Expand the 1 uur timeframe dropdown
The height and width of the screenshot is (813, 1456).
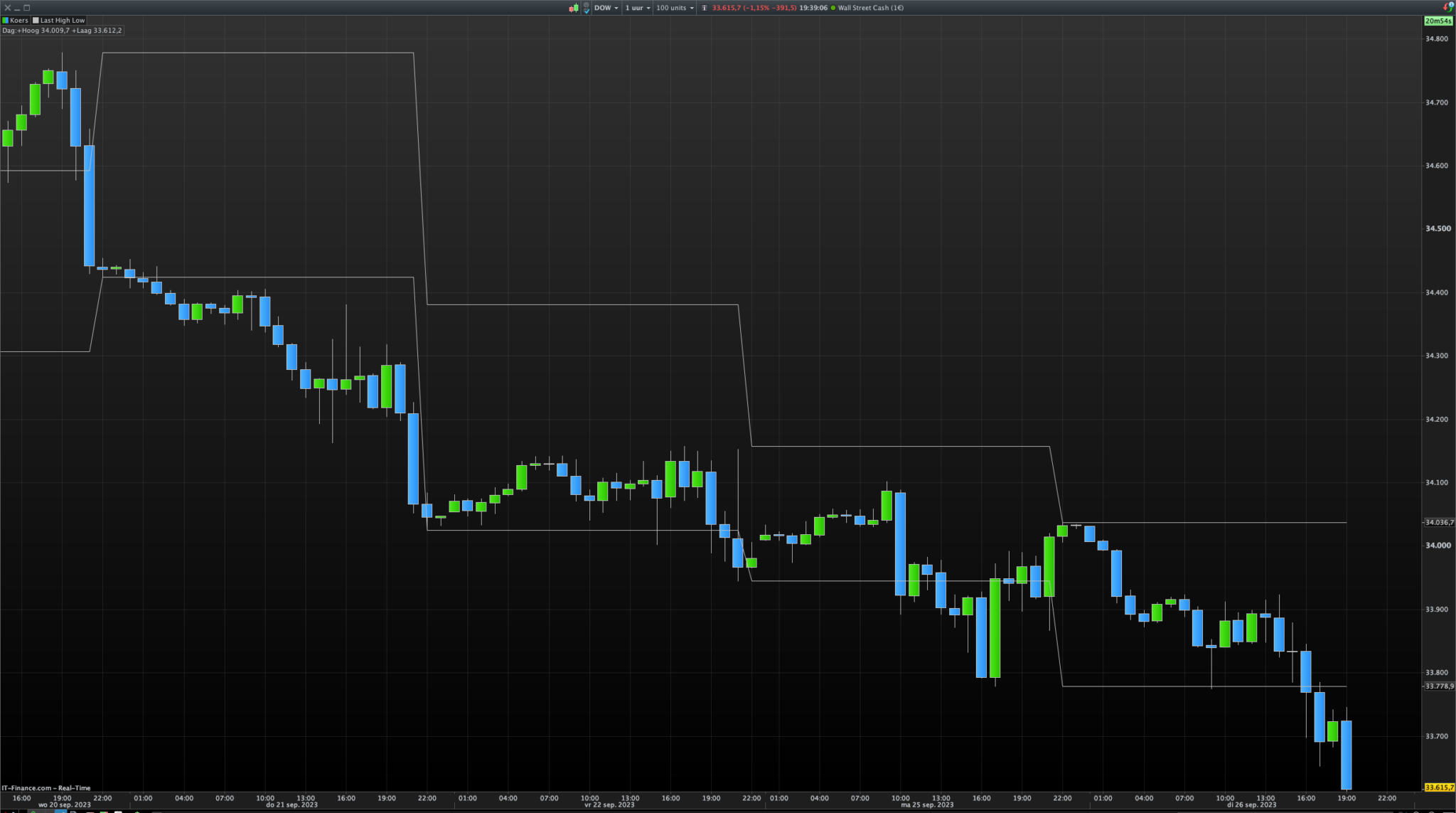click(x=638, y=8)
